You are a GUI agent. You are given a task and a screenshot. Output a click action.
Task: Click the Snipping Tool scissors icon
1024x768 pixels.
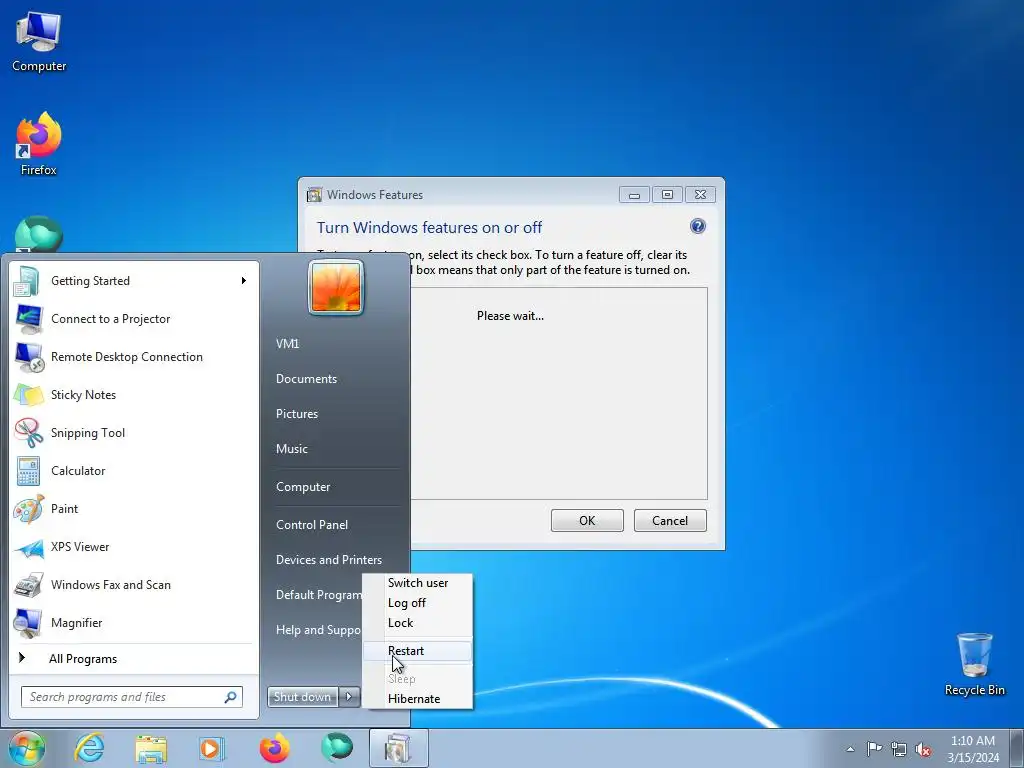pos(28,433)
